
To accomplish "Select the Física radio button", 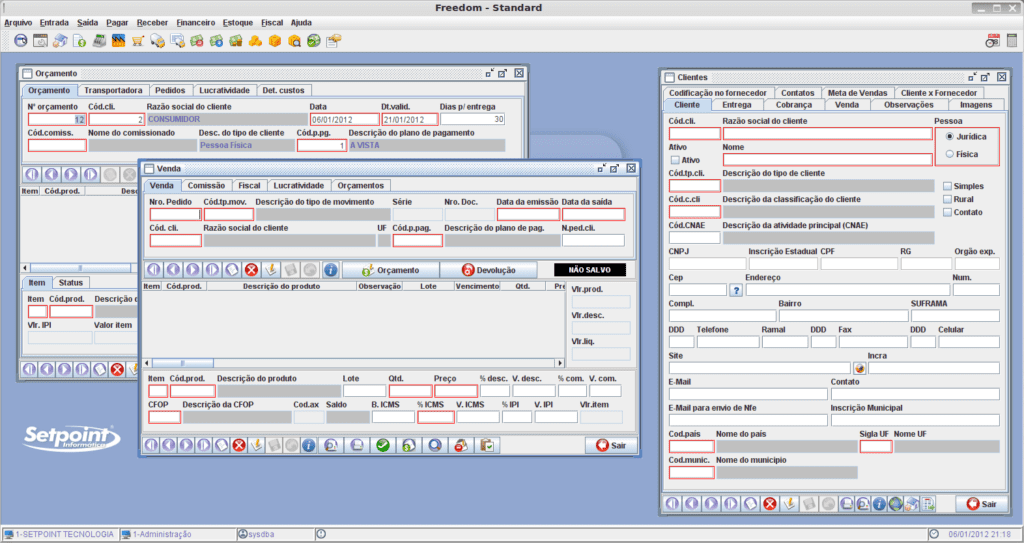I will point(949,154).
